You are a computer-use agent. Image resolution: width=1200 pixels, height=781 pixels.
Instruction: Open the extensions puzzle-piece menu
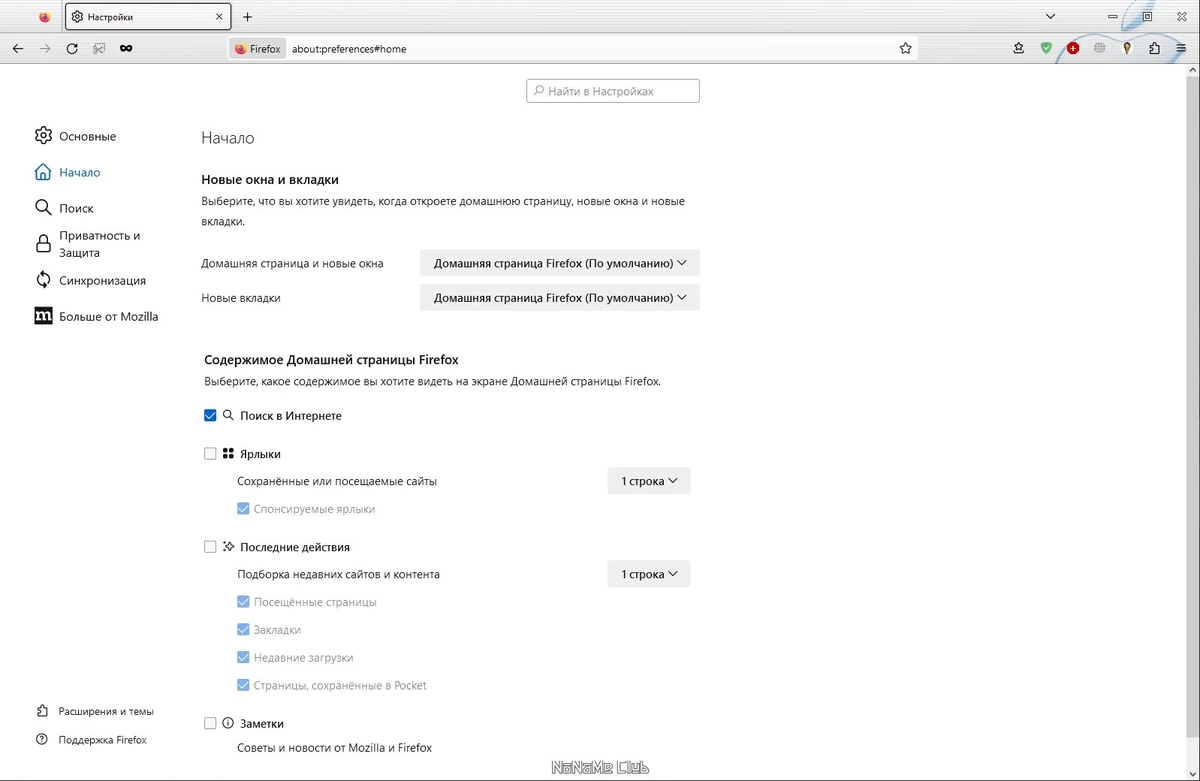(x=1154, y=48)
